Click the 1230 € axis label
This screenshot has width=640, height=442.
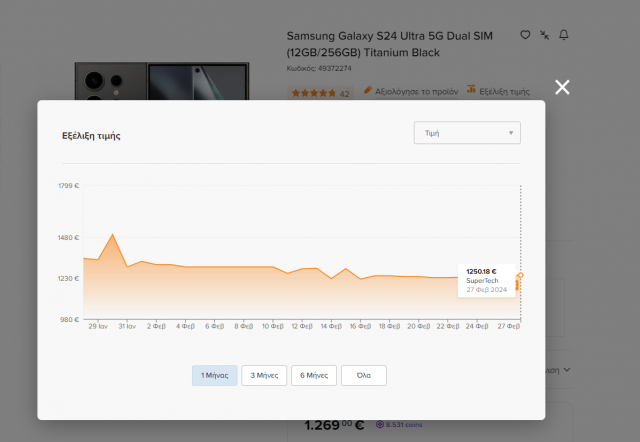[68, 278]
